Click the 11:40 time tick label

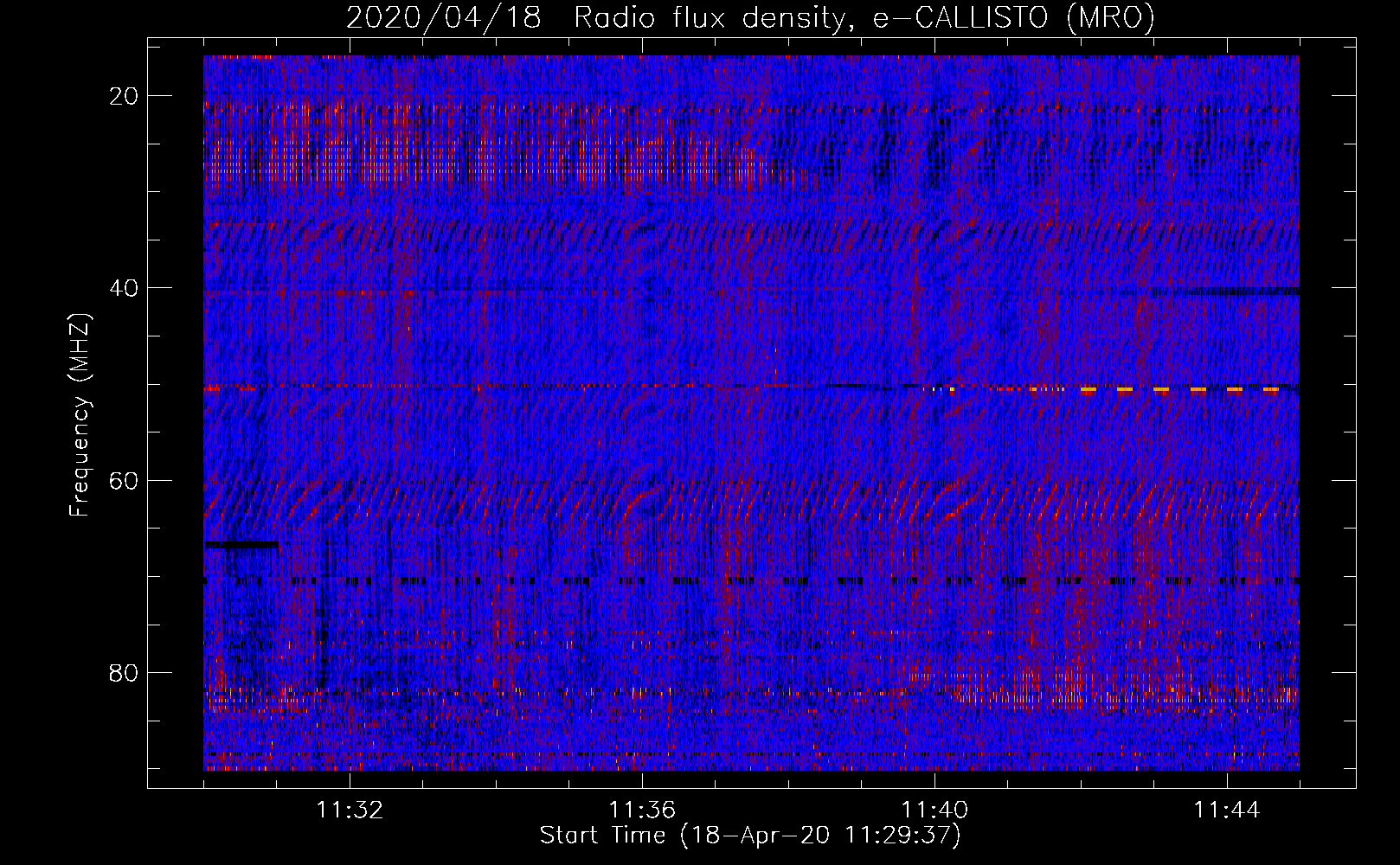pos(934,811)
